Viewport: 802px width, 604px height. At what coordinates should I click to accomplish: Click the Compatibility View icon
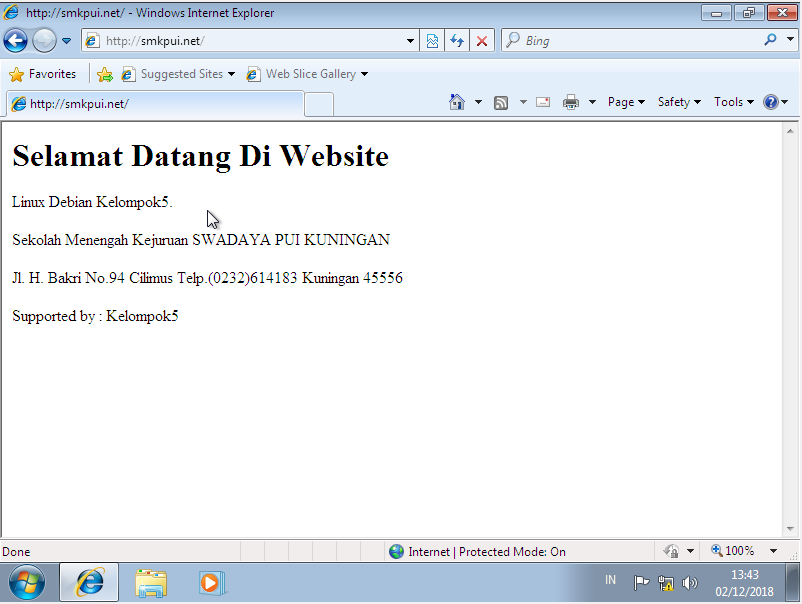[x=431, y=40]
